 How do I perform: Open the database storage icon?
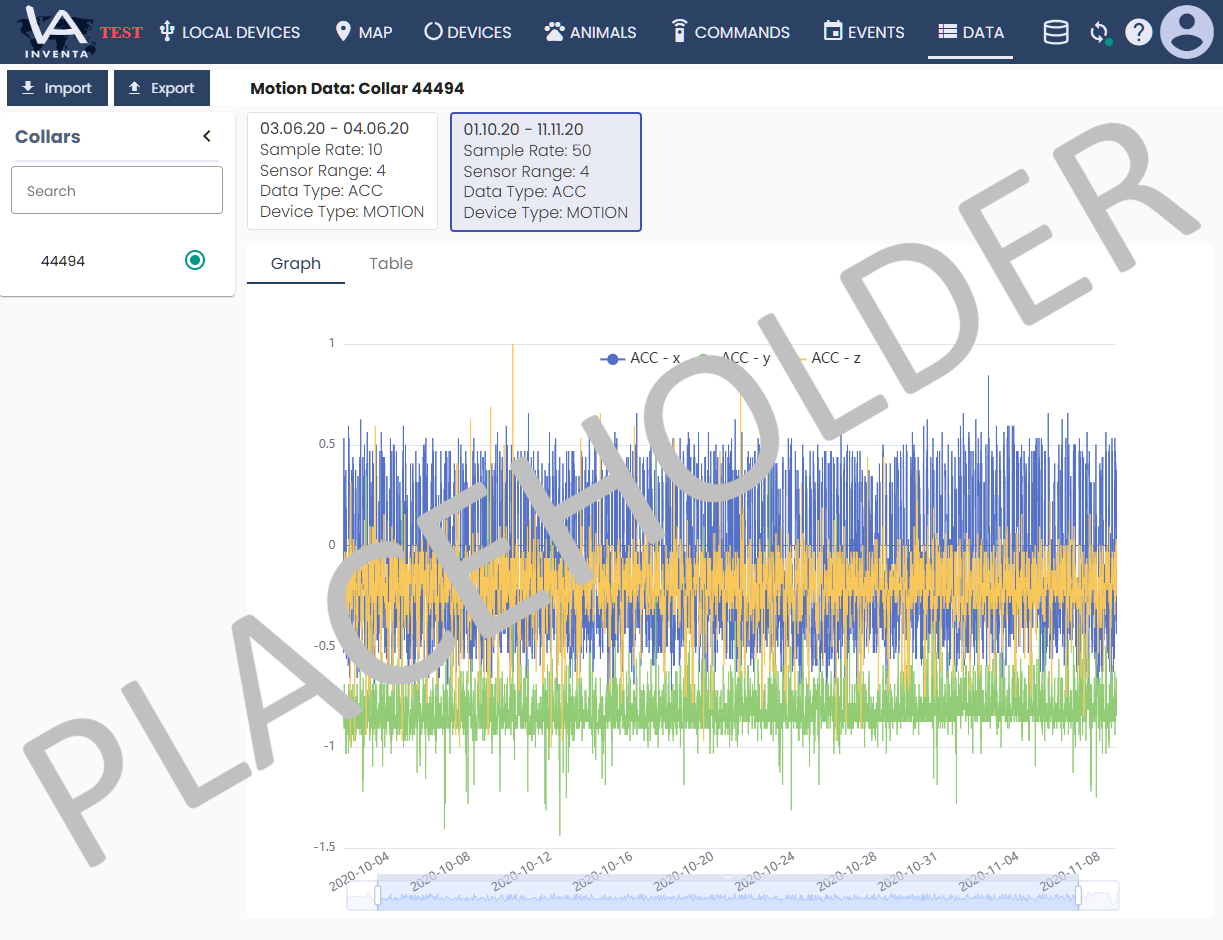[1055, 32]
